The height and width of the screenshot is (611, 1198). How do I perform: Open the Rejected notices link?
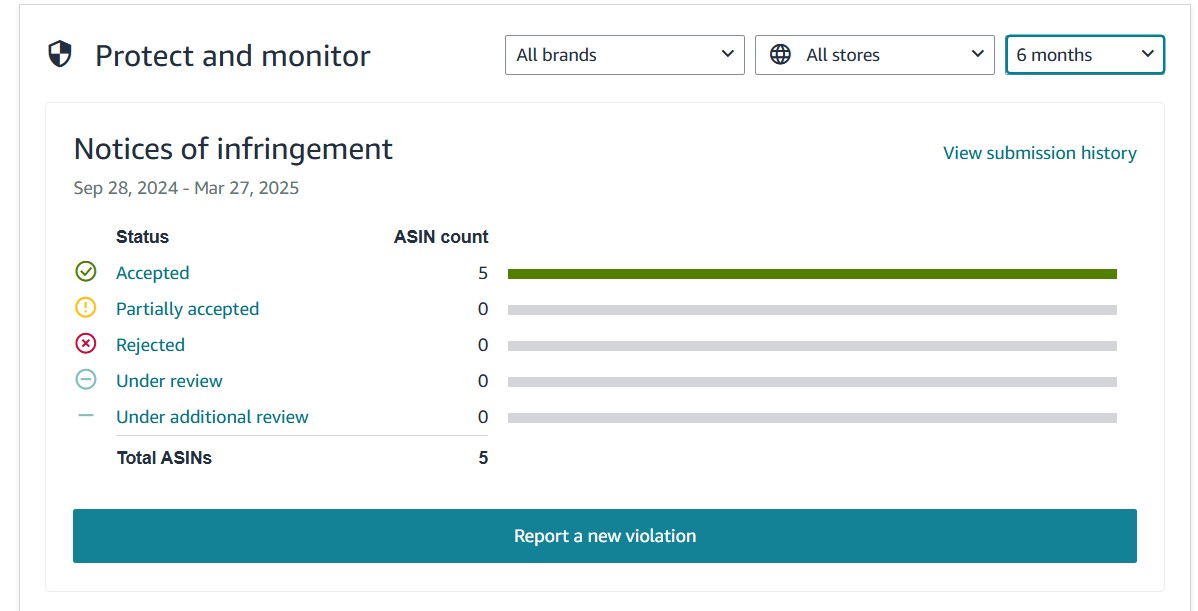pos(151,344)
